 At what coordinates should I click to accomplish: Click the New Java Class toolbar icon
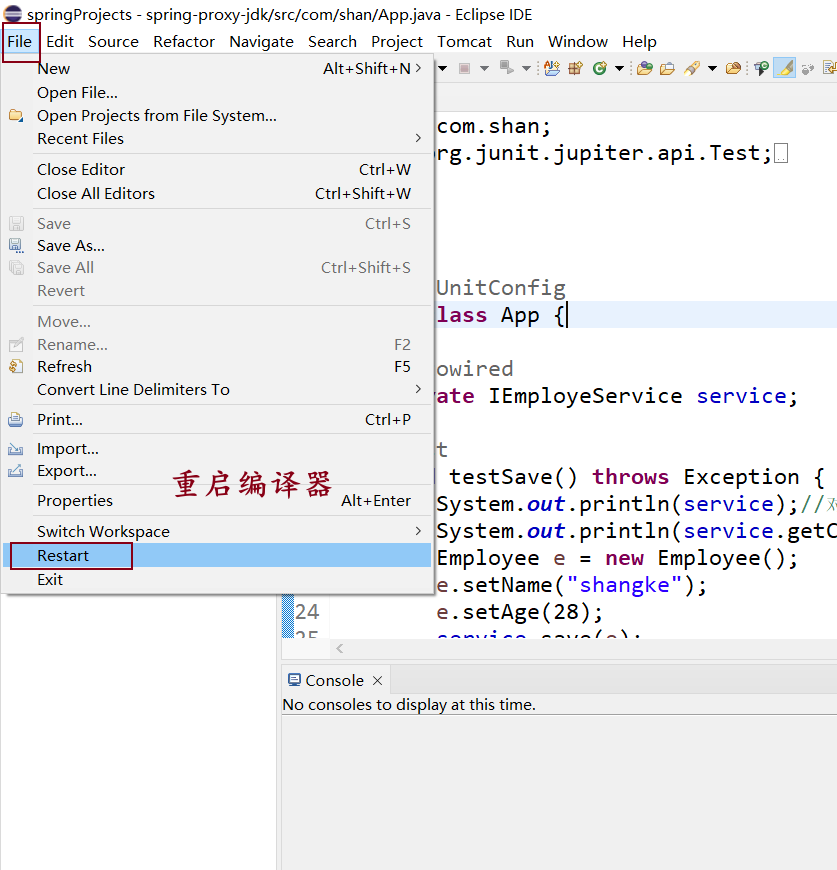pos(600,68)
